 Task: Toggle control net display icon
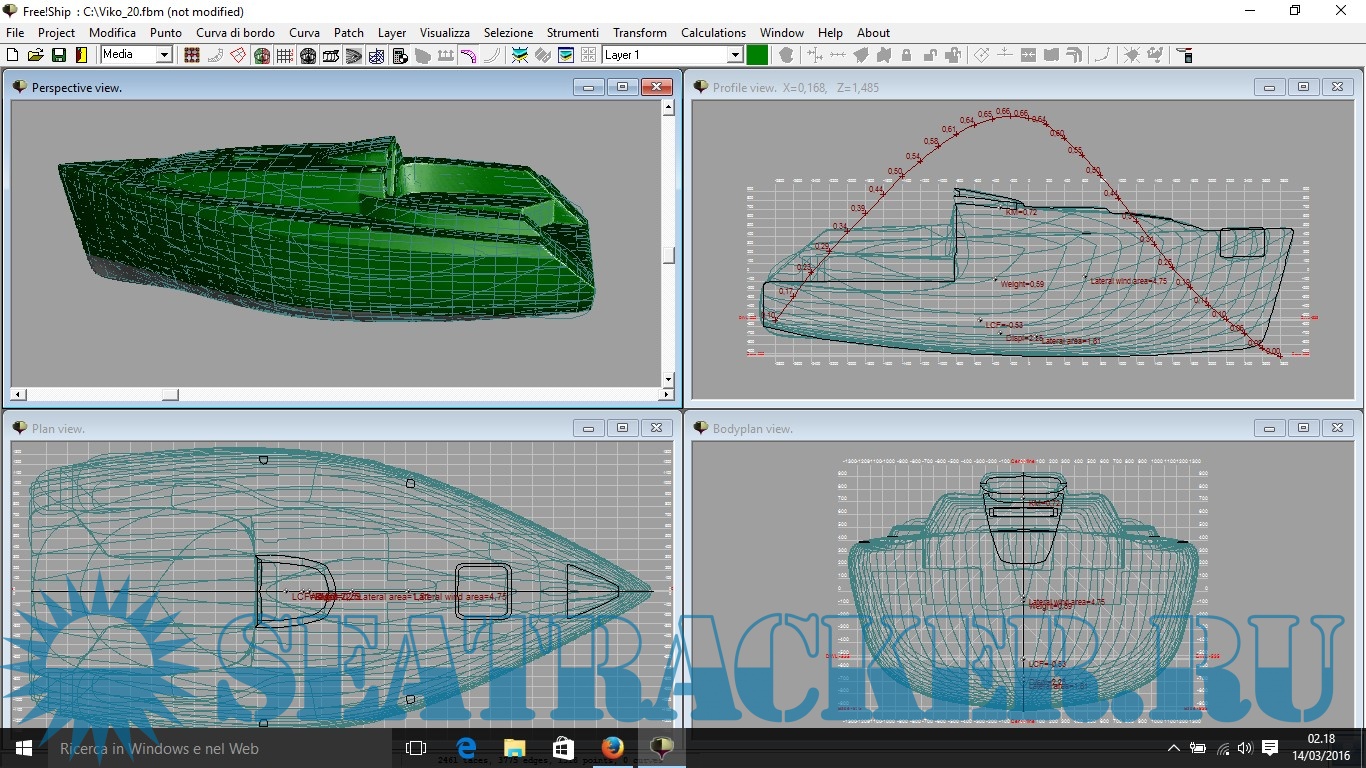pyautogui.click(x=192, y=55)
